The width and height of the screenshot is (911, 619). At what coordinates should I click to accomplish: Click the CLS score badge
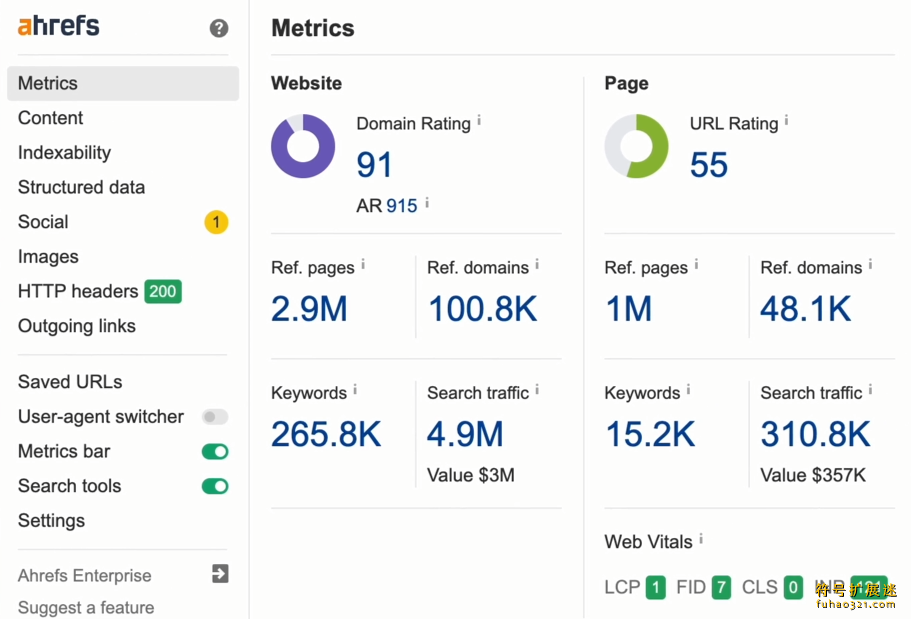click(x=793, y=588)
